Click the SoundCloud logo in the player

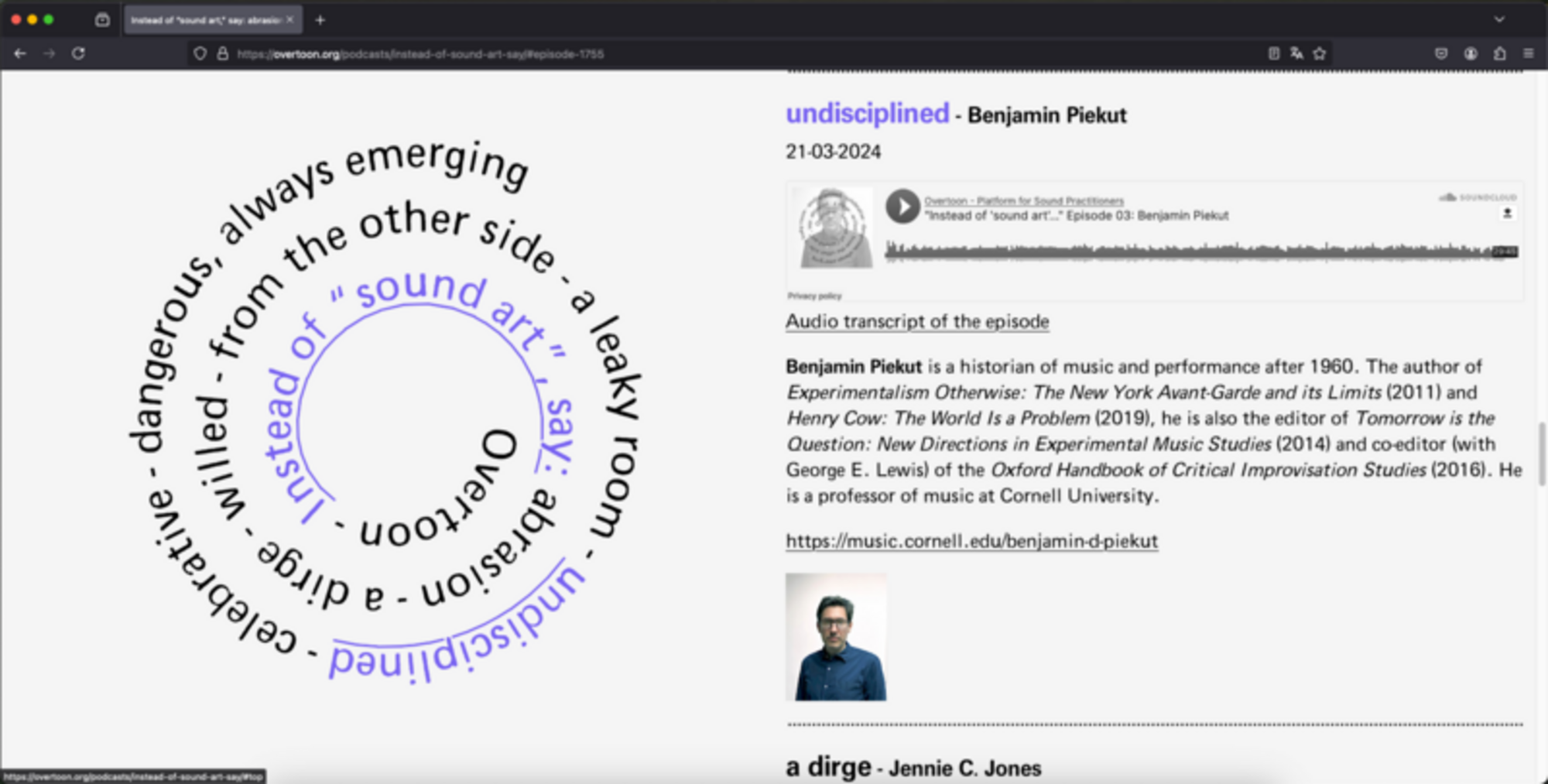click(1478, 197)
